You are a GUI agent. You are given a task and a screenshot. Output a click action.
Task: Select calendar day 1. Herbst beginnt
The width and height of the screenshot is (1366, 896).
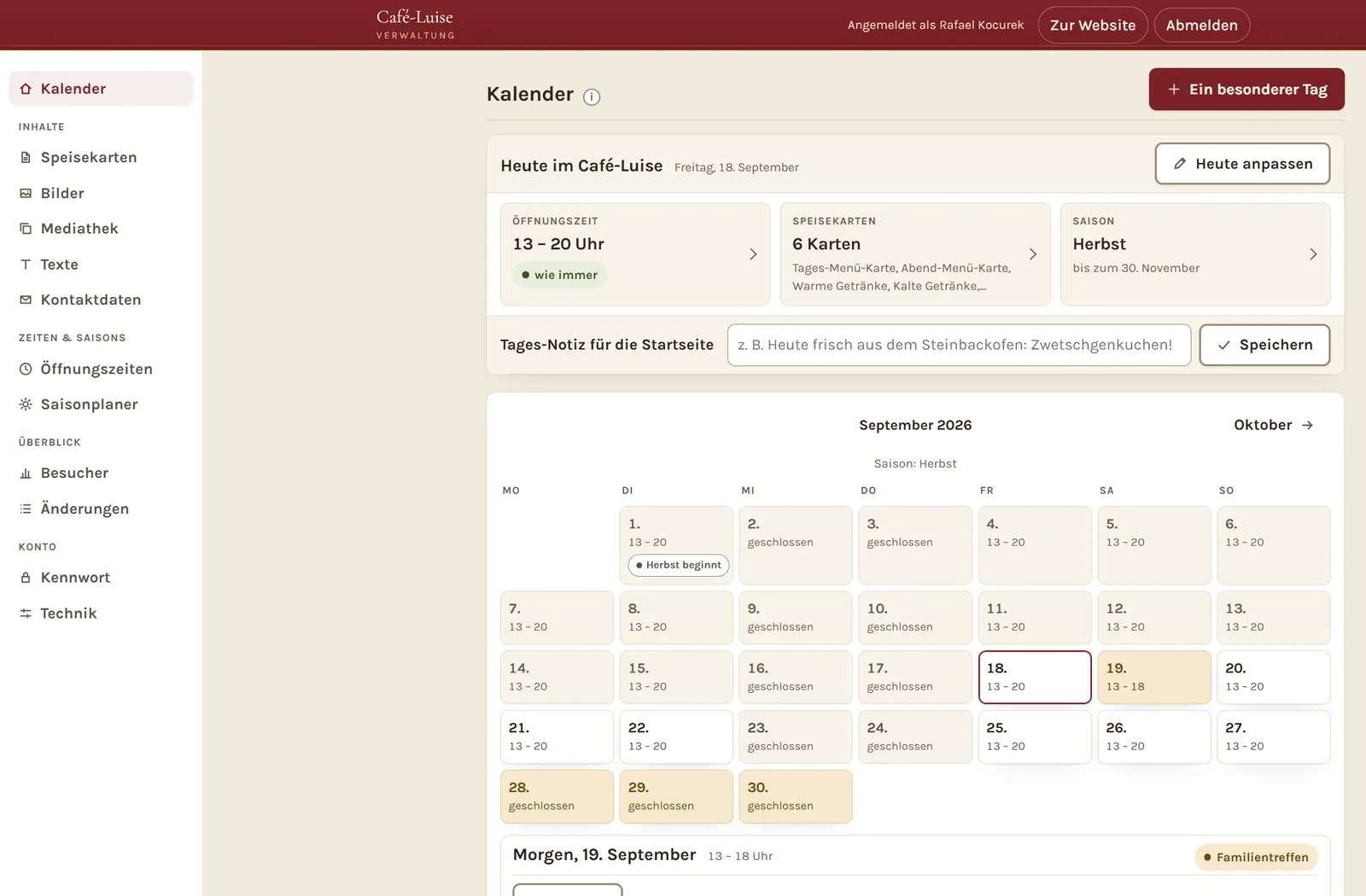[676, 545]
